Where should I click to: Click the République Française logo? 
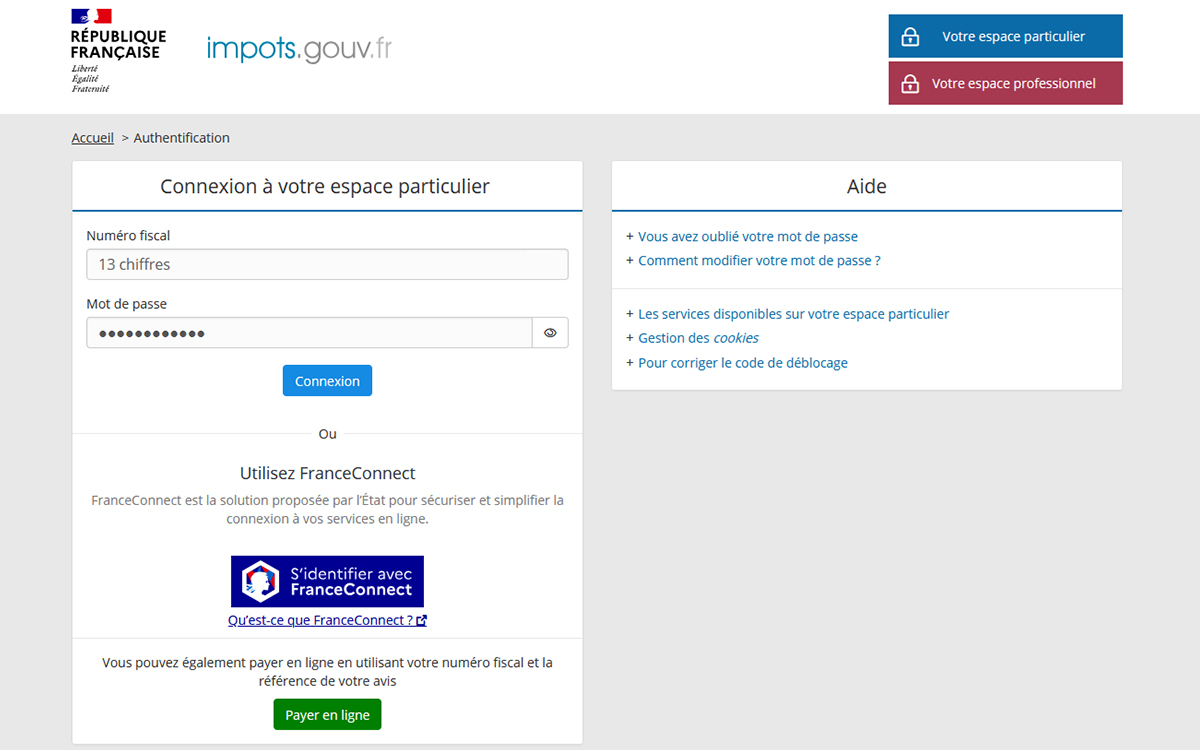(x=118, y=51)
